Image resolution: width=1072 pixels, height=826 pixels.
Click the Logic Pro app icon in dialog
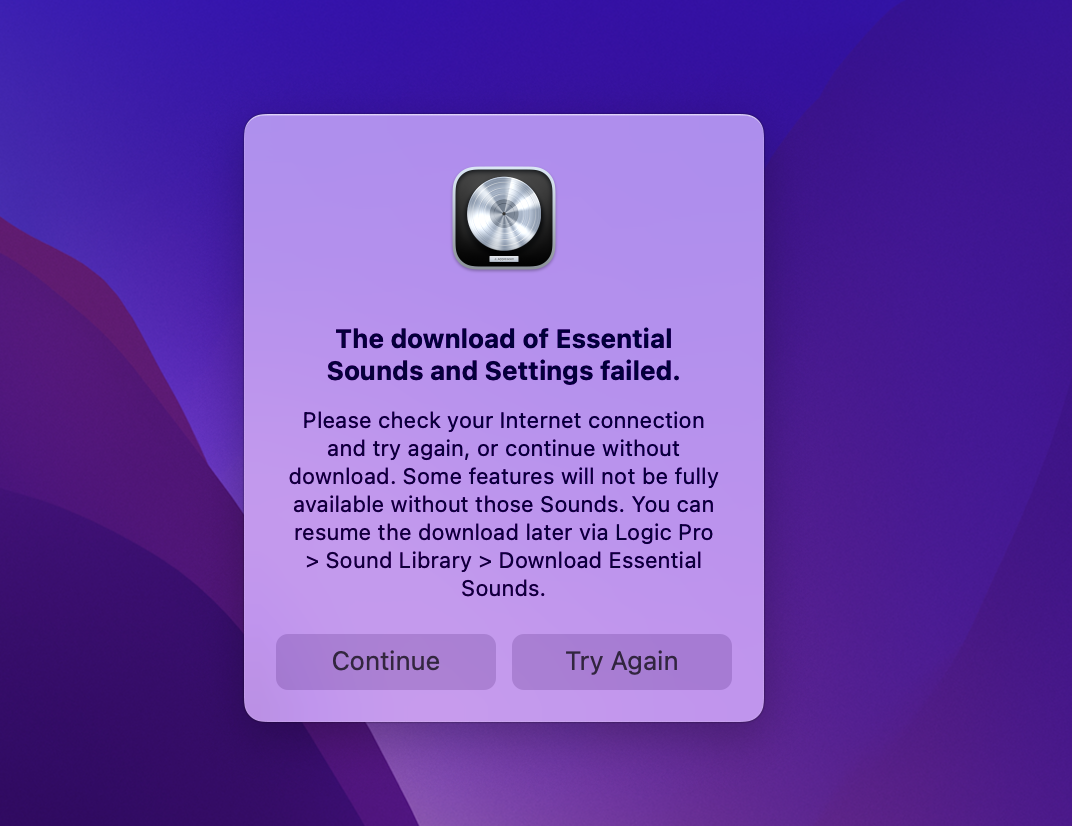[504, 217]
